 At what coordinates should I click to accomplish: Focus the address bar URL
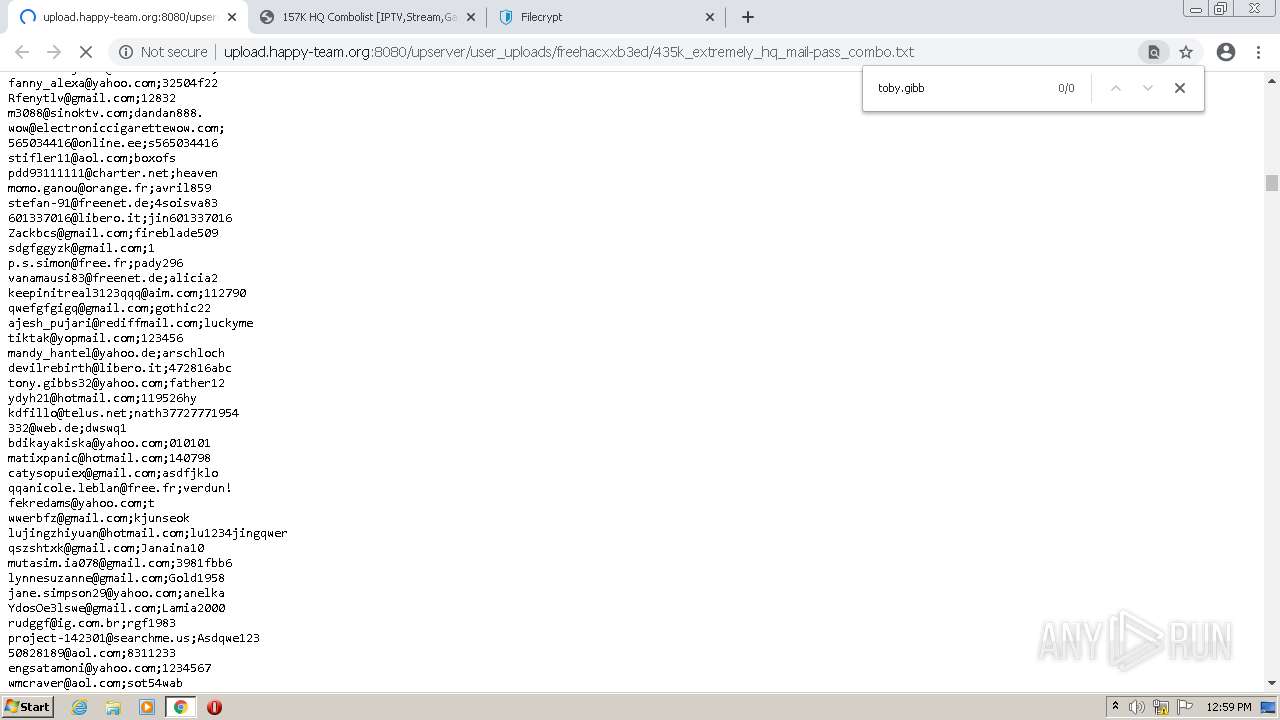pos(568,52)
